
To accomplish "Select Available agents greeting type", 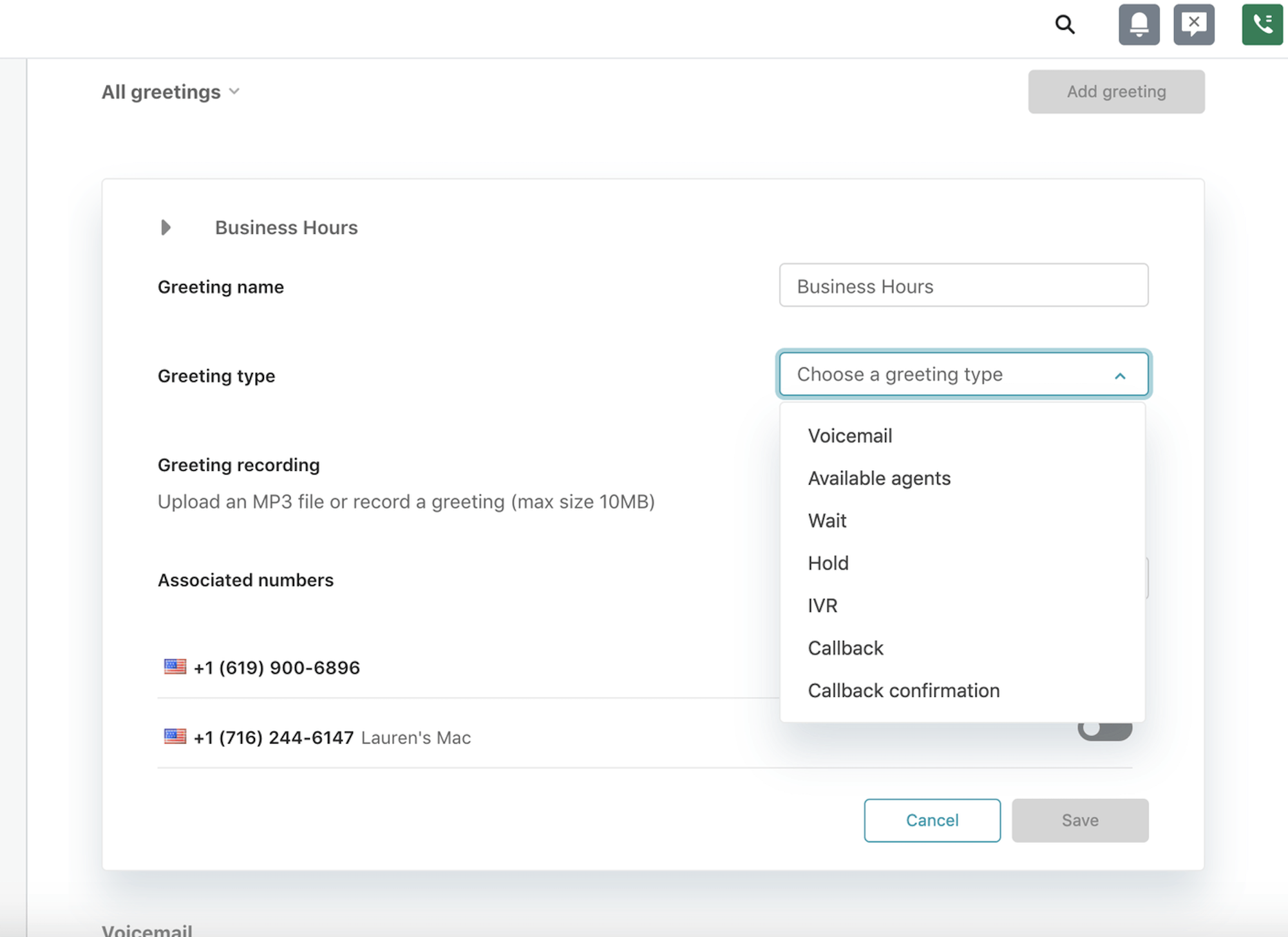I will tap(879, 478).
